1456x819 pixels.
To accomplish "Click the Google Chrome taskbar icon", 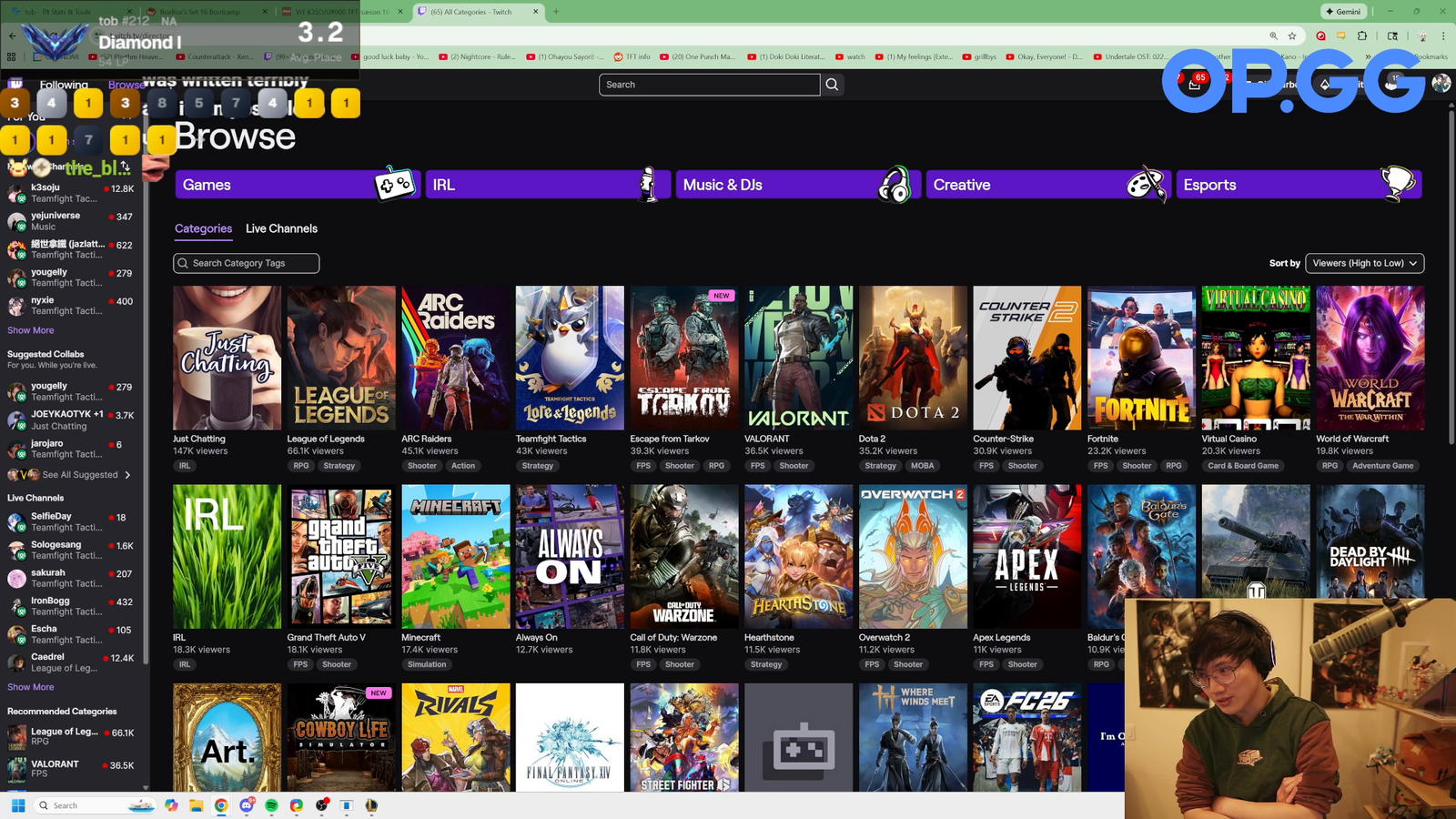I will click(221, 805).
